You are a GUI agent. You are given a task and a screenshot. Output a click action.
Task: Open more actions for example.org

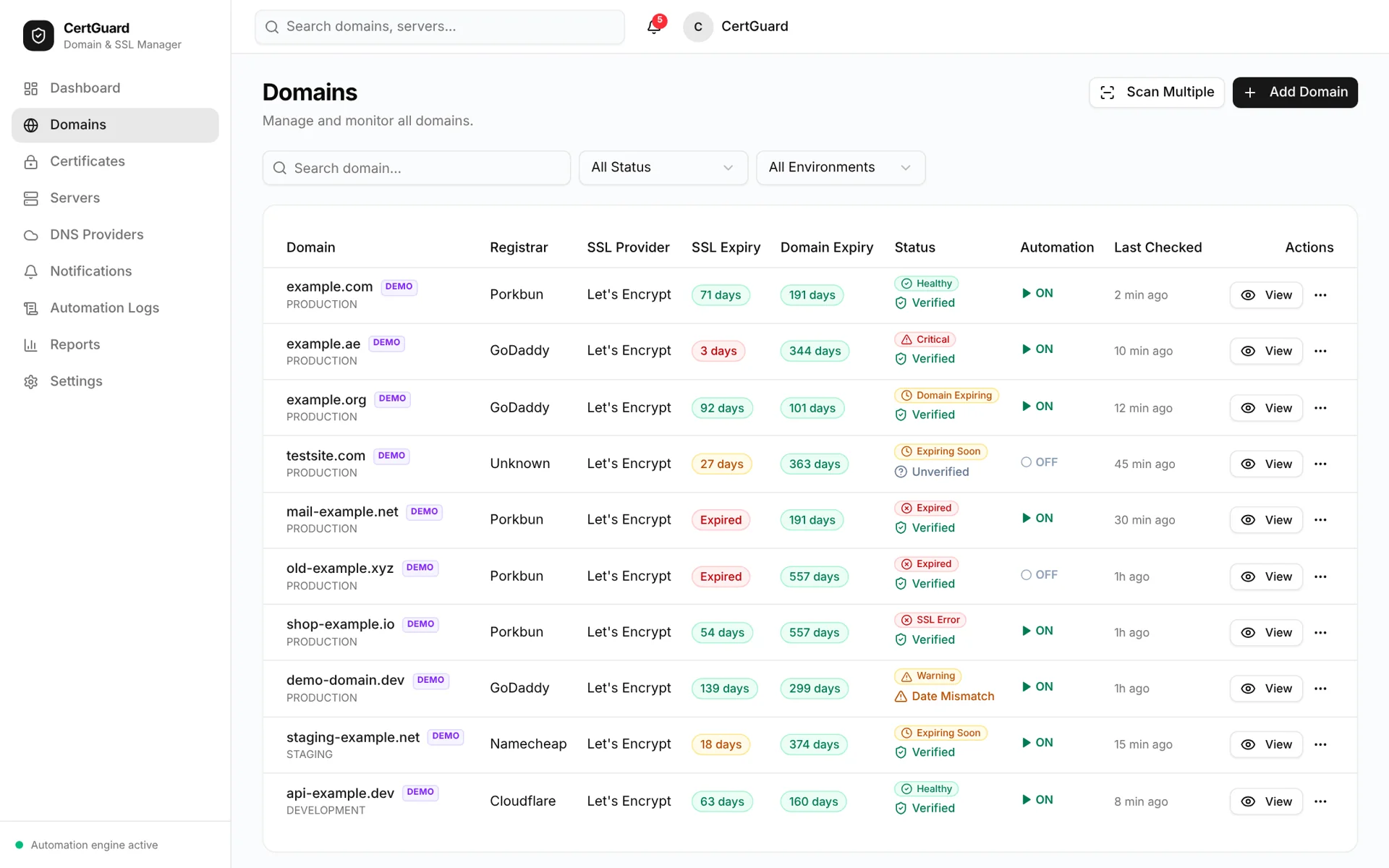(1320, 408)
